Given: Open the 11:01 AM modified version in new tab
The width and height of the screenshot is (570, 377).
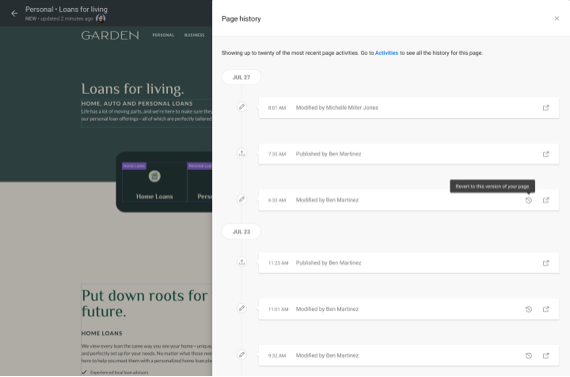Looking at the screenshot, I should pos(546,309).
